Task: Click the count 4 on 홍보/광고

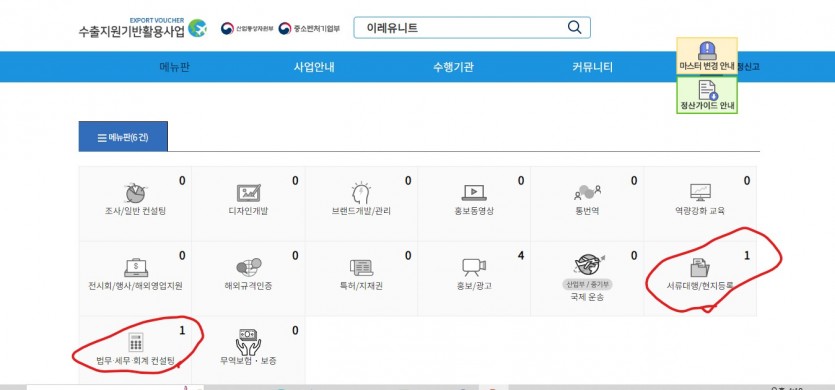Action: click(x=521, y=256)
